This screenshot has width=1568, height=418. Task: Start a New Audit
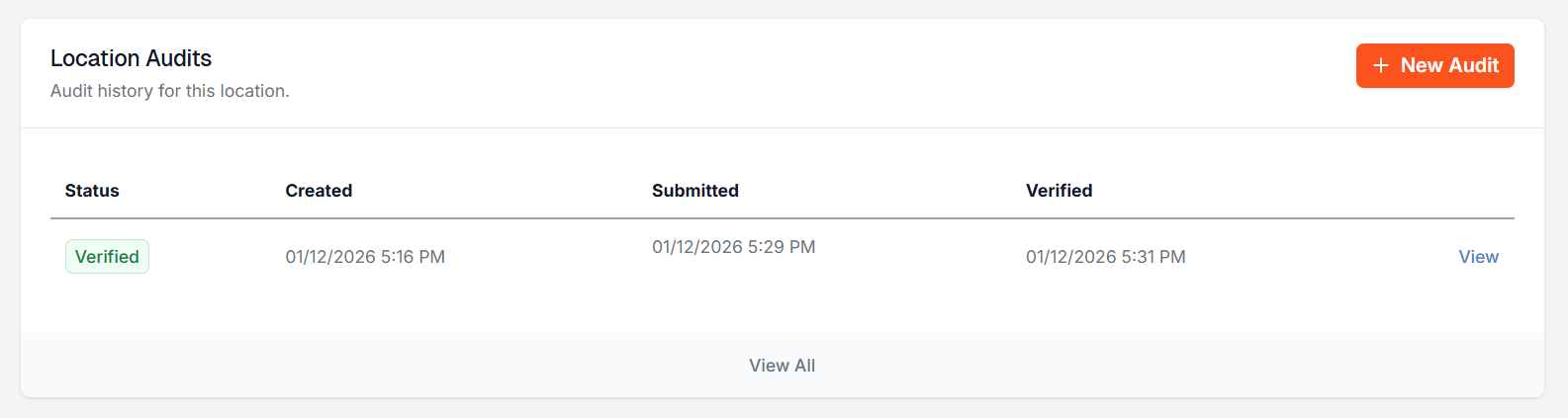(x=1434, y=65)
